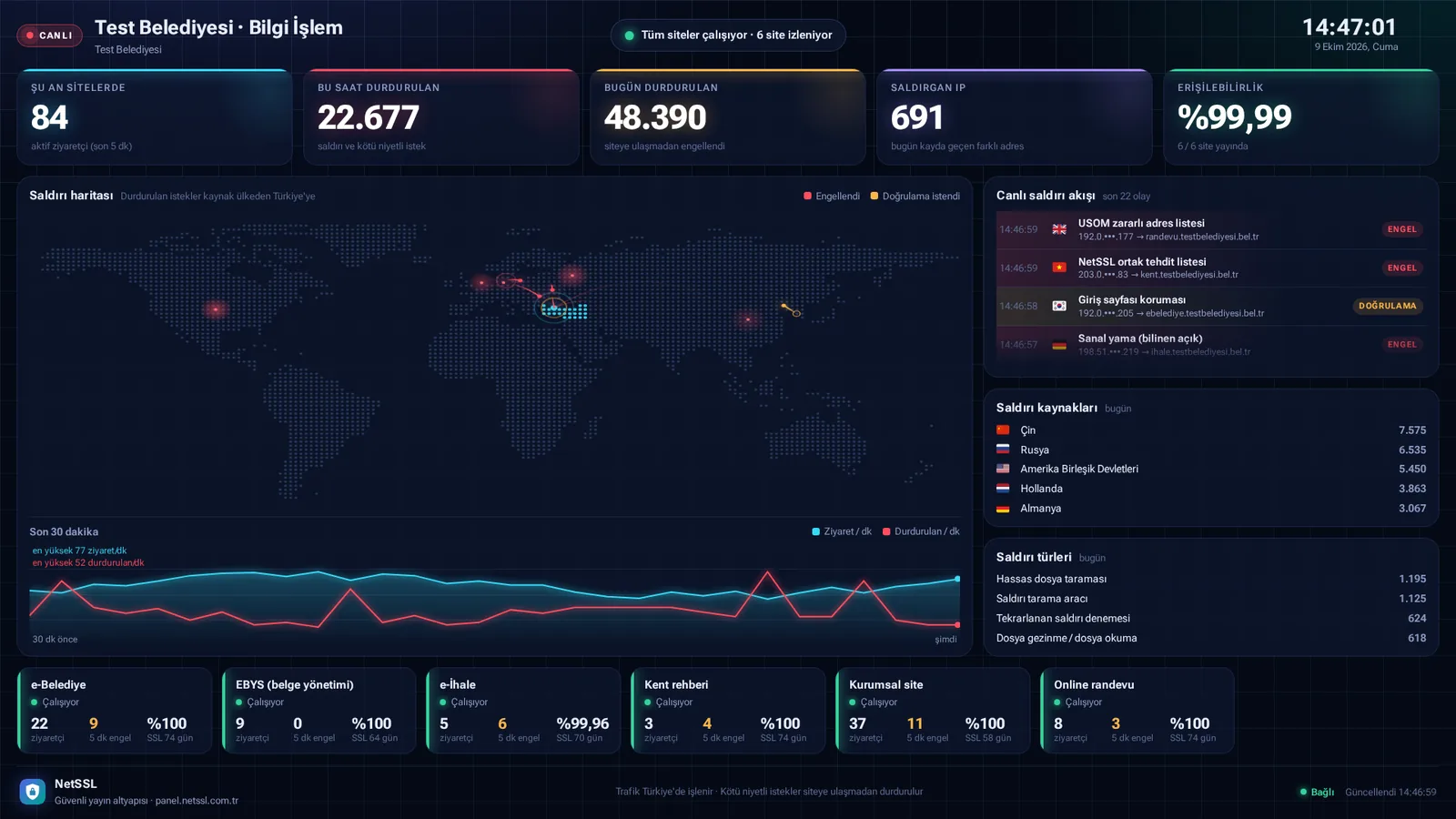Click the blue endpoint marker on the visits chart line
Viewport: 1456px width, 819px height.
coord(957,579)
